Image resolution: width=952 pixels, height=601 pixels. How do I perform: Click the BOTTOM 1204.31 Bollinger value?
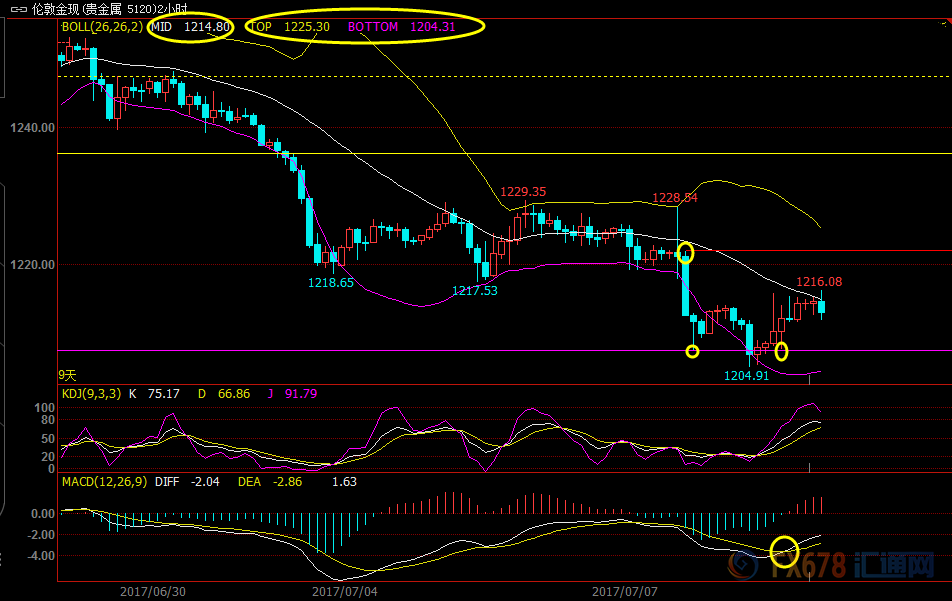[x=401, y=27]
